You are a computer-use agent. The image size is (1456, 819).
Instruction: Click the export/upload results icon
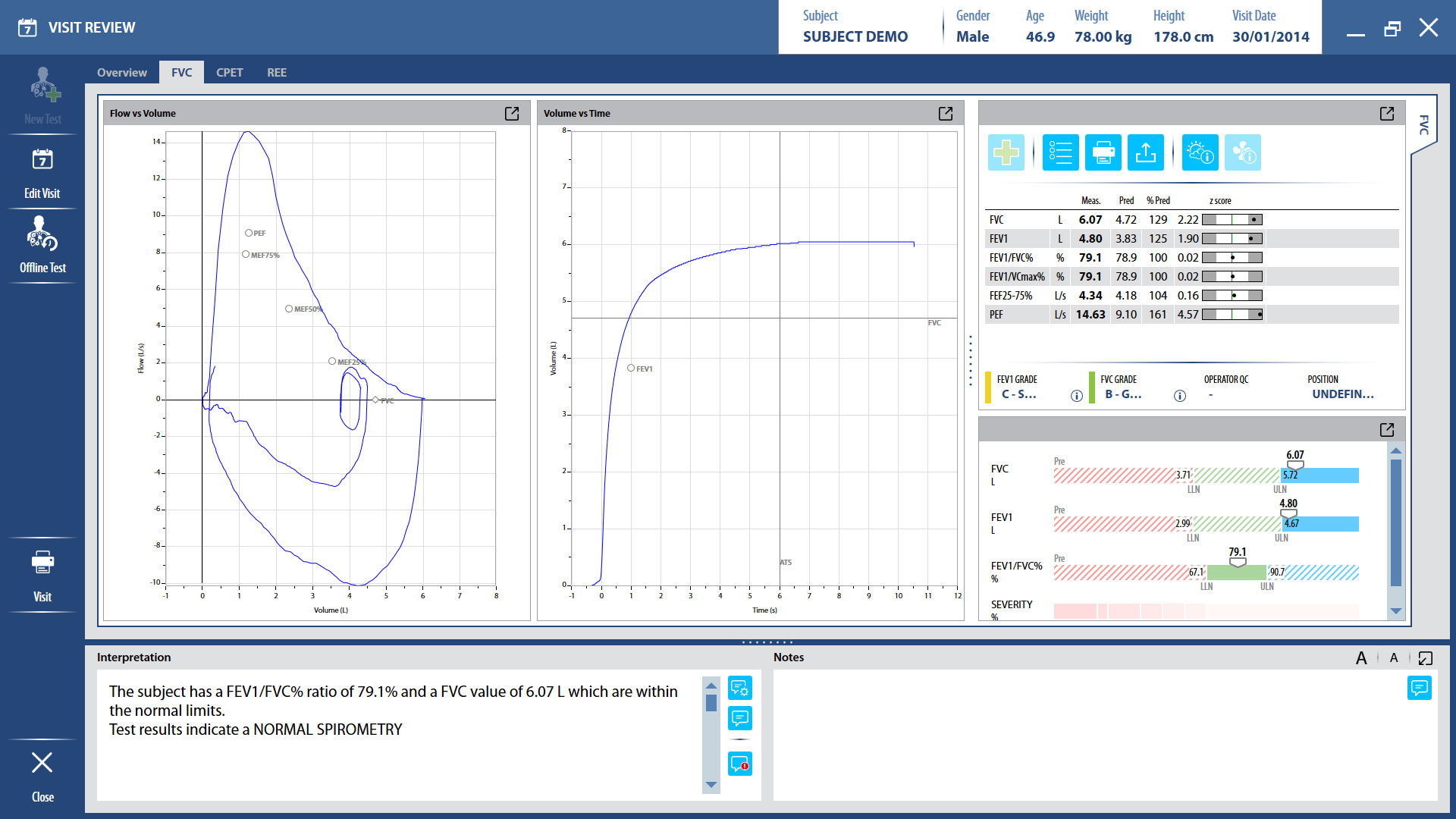click(1145, 152)
